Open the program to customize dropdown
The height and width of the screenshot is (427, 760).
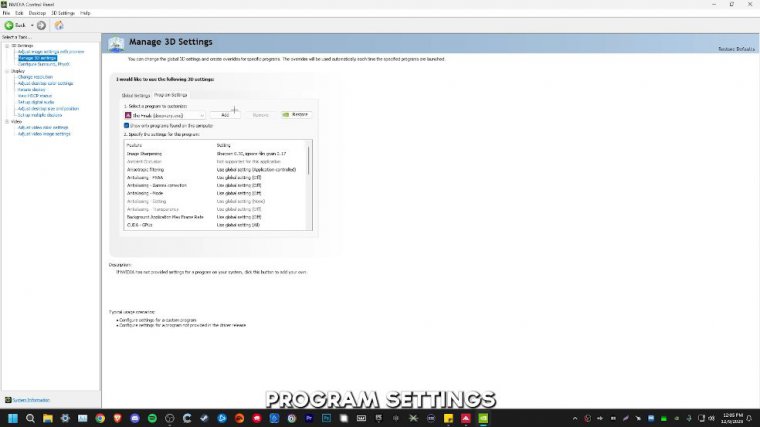(201, 115)
